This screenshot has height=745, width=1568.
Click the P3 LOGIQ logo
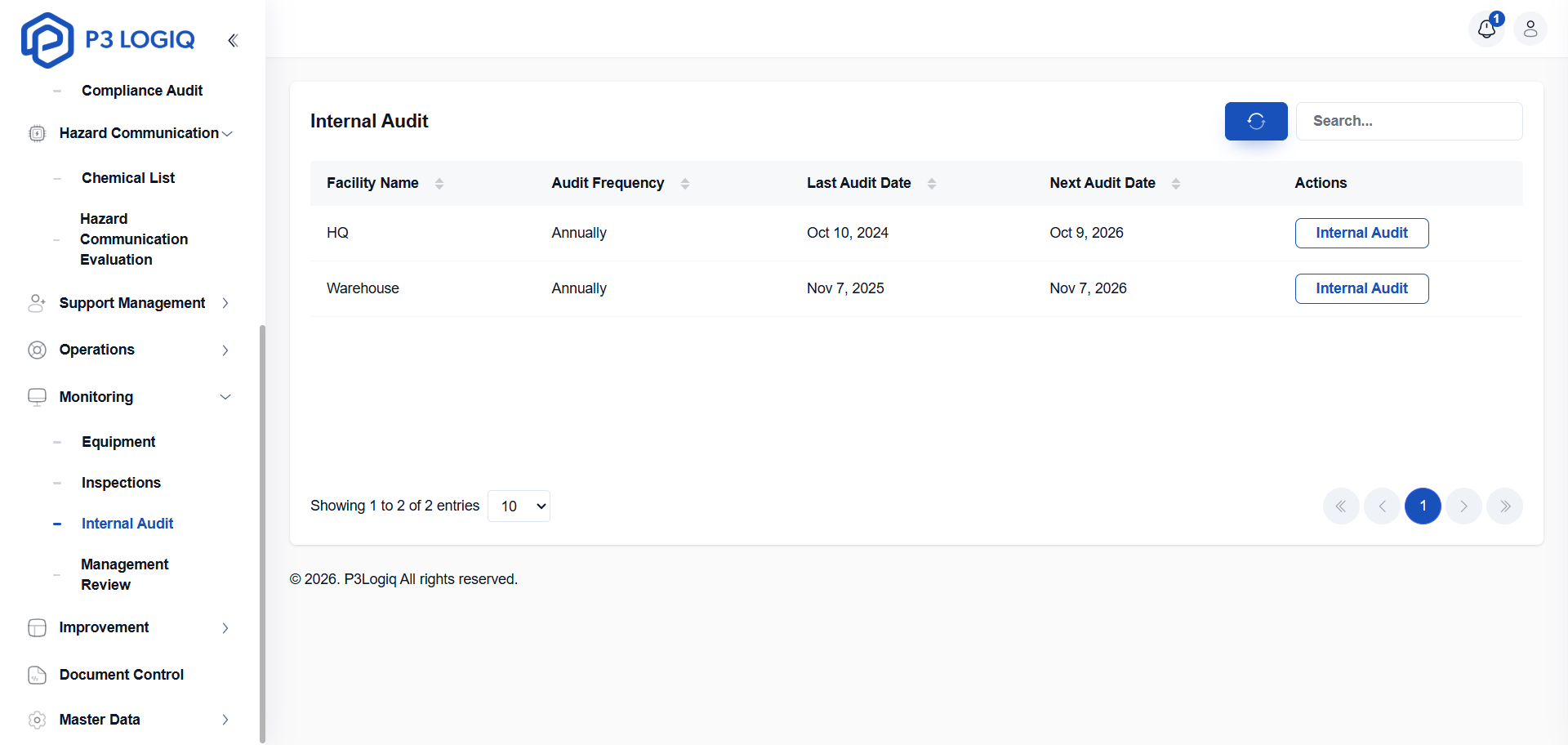point(107,39)
